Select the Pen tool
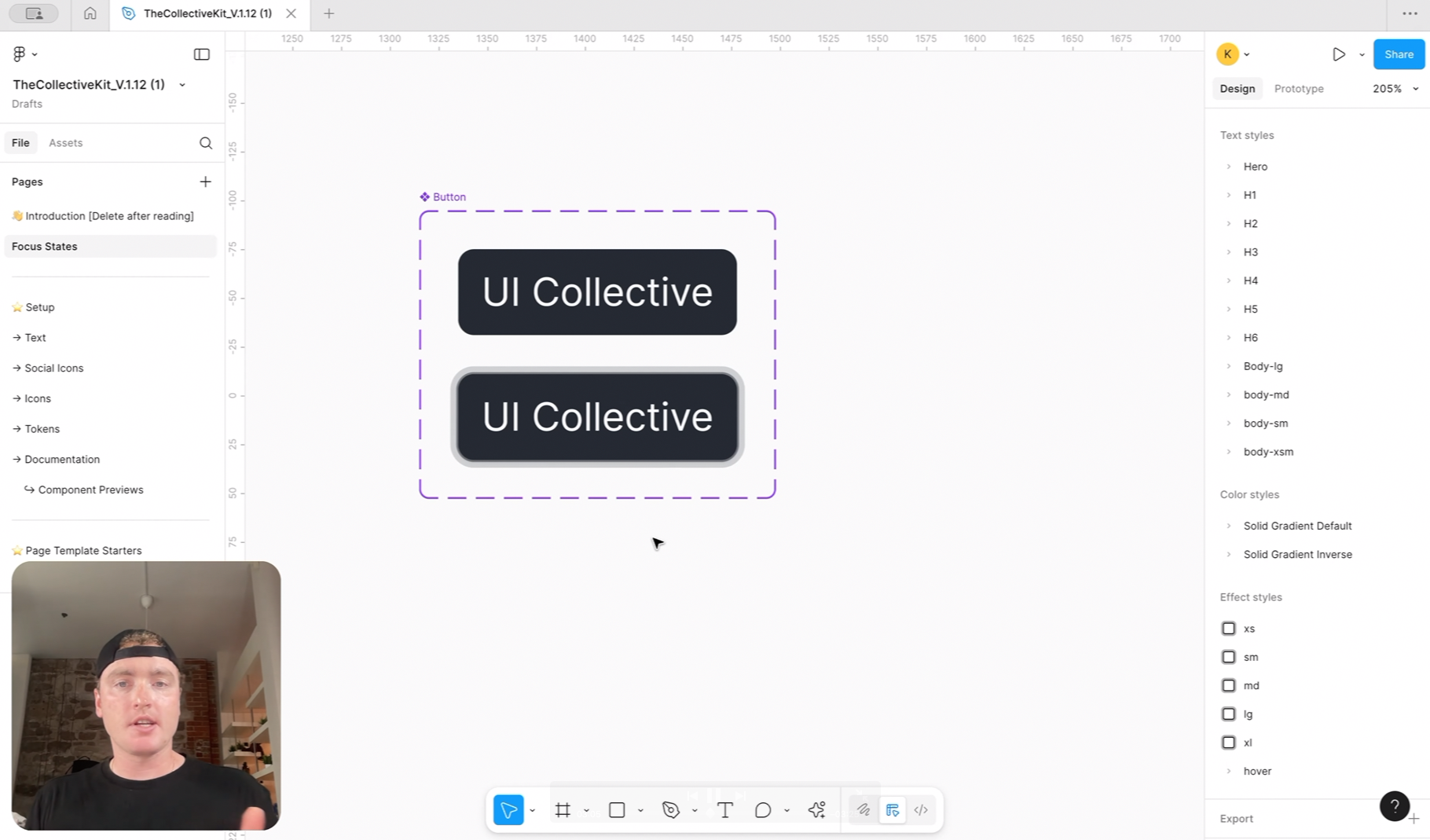The height and width of the screenshot is (840, 1430). coord(670,810)
